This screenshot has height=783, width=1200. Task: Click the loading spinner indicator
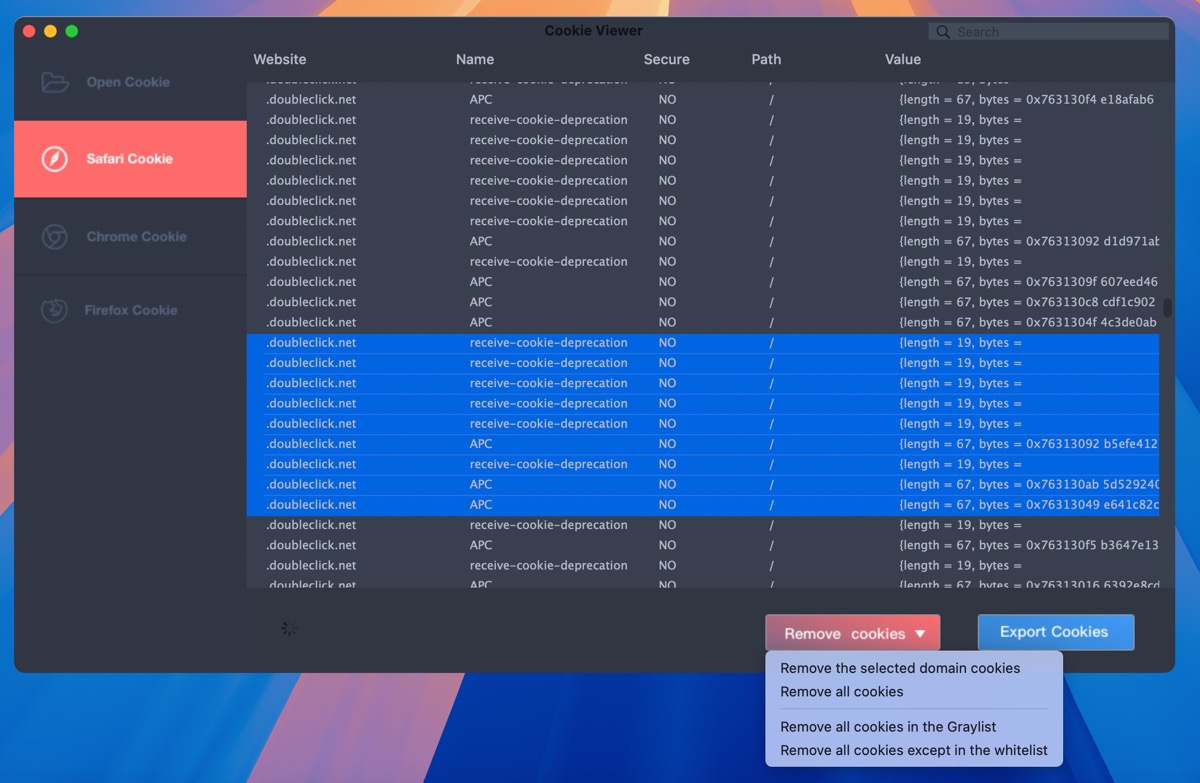click(290, 628)
